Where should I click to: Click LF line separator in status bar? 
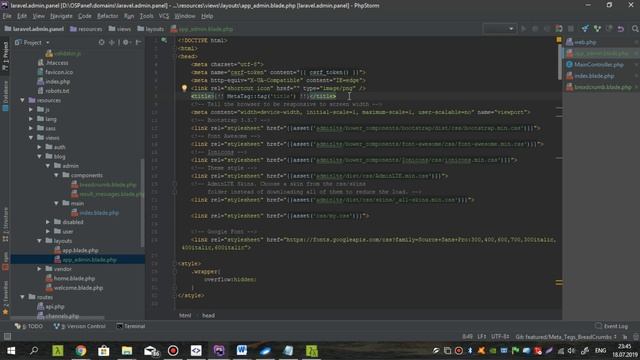(x=482, y=337)
